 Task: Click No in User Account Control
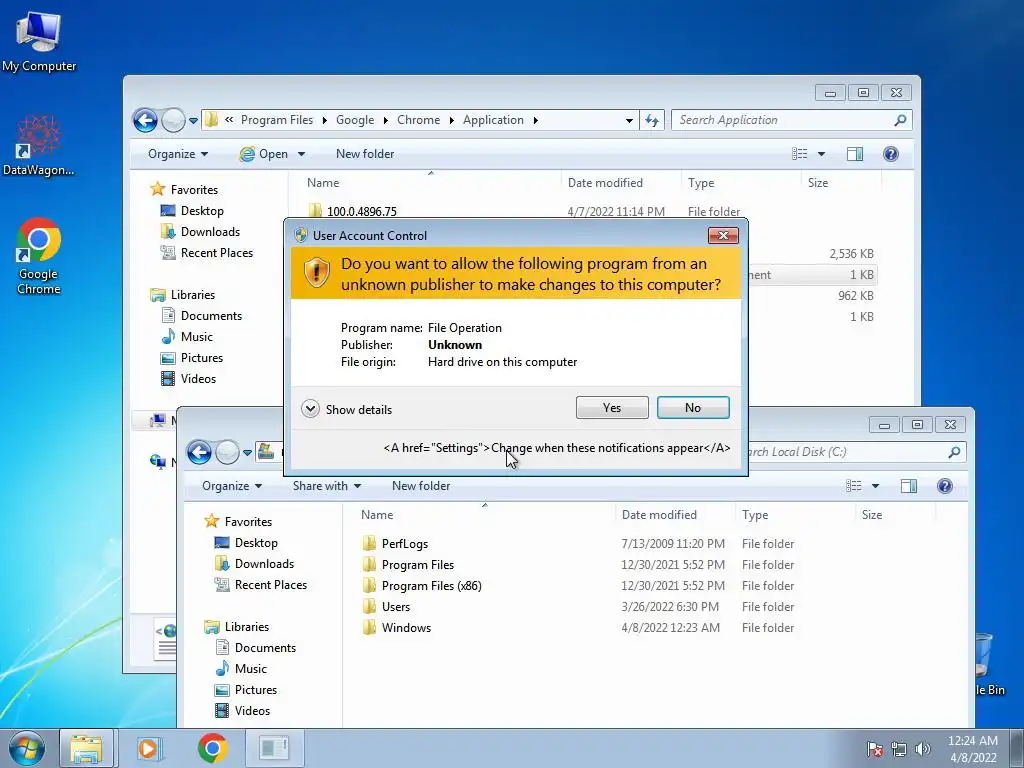coord(693,408)
